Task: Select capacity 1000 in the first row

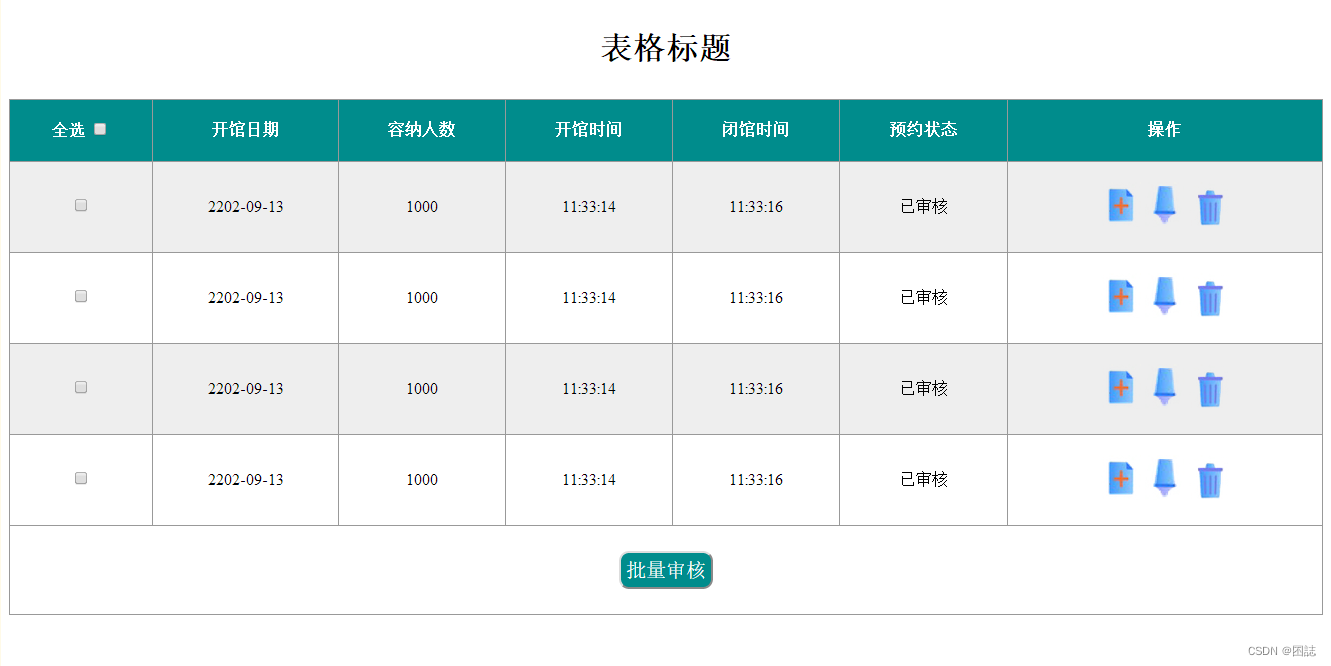Action: [422, 207]
